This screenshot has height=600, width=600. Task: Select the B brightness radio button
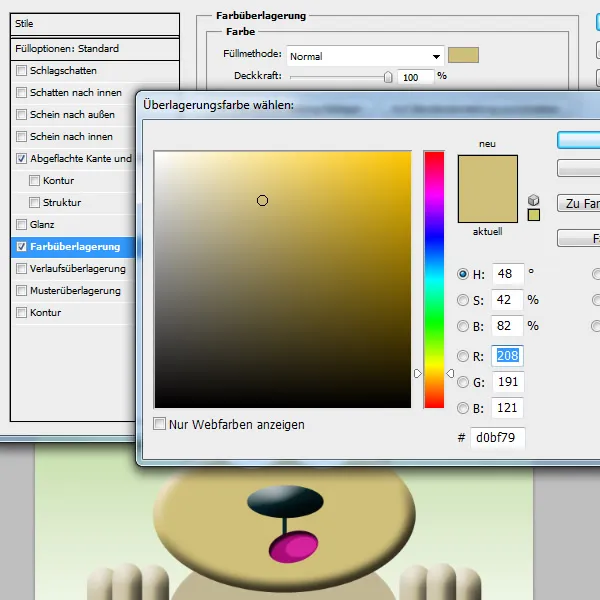[x=463, y=326]
